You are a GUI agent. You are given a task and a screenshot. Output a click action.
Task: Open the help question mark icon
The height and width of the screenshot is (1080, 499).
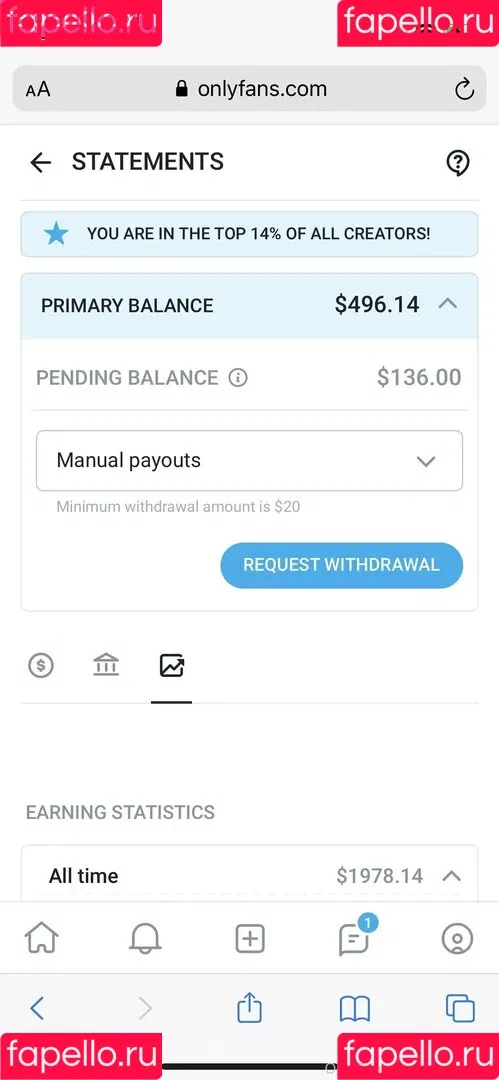[458, 163]
